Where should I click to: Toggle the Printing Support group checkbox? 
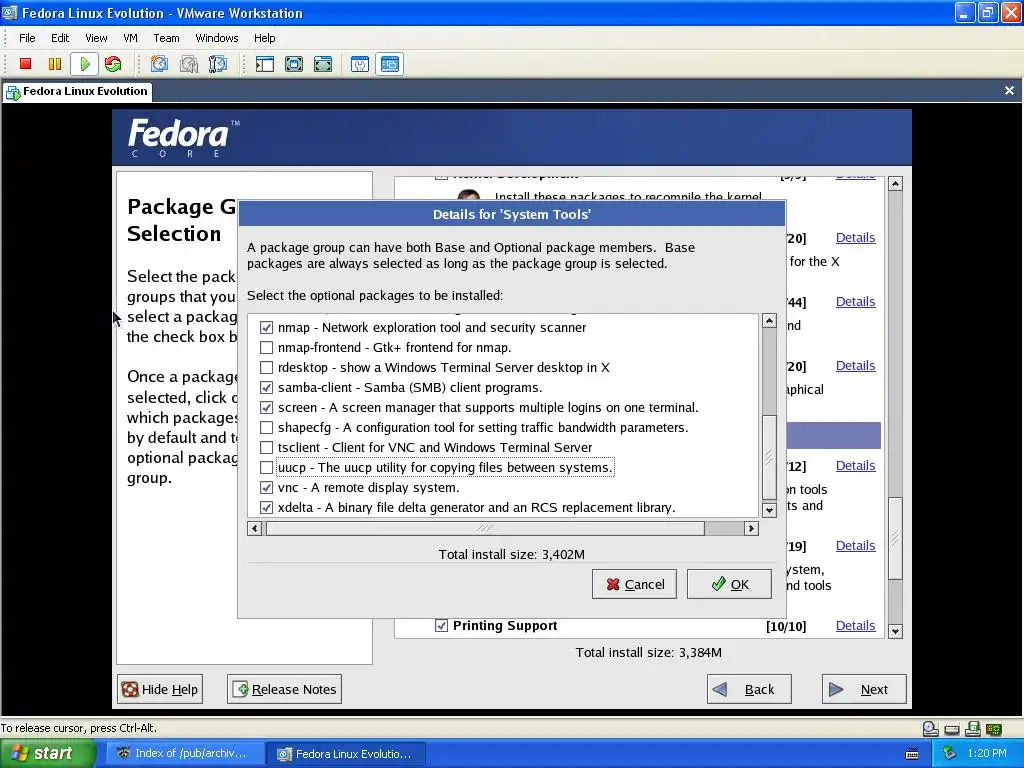(x=441, y=626)
